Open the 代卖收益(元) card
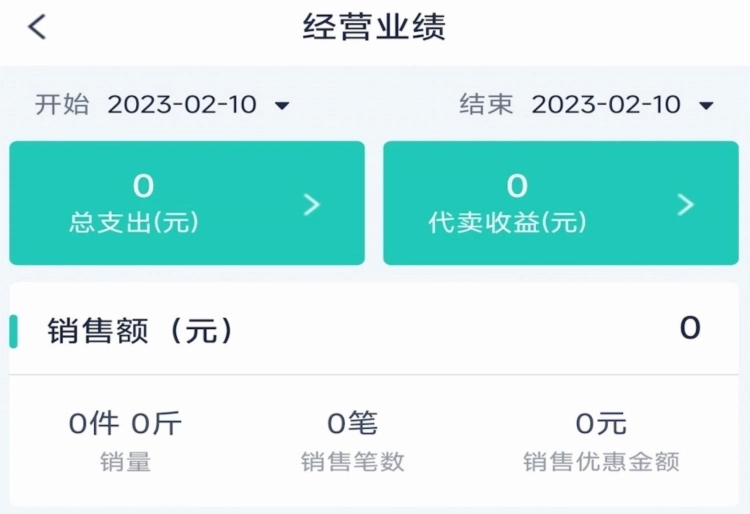 [x=560, y=203]
